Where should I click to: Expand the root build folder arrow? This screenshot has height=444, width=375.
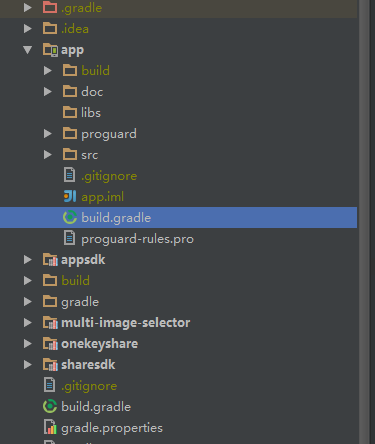point(28,281)
